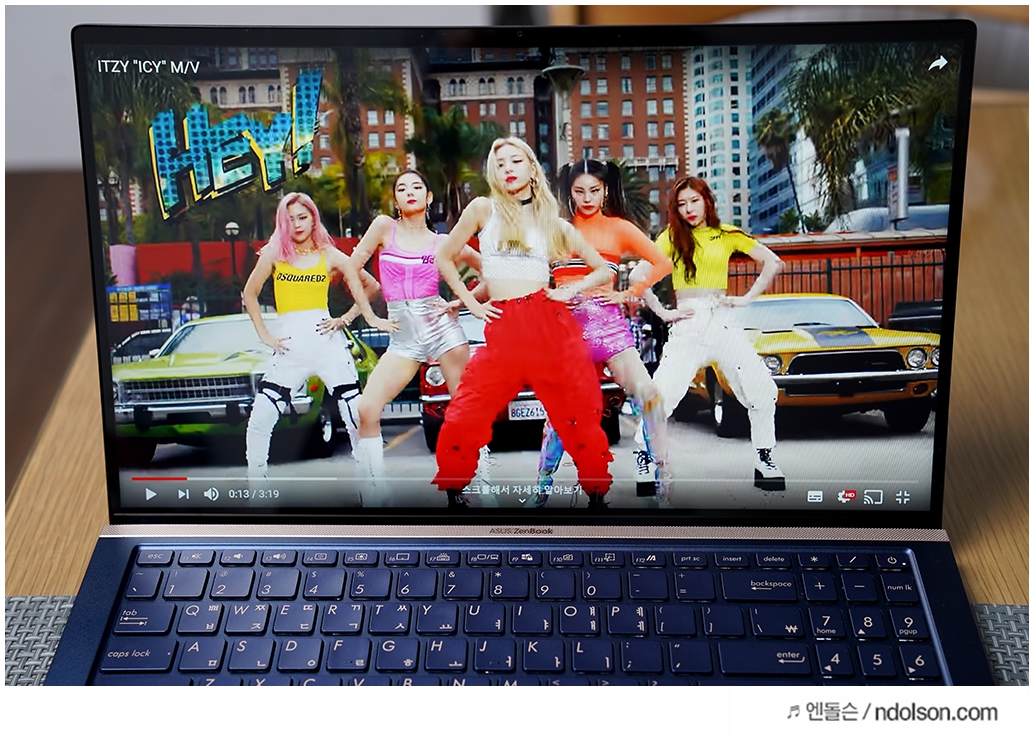
Task: Open the HD settings gear
Action: [x=845, y=496]
